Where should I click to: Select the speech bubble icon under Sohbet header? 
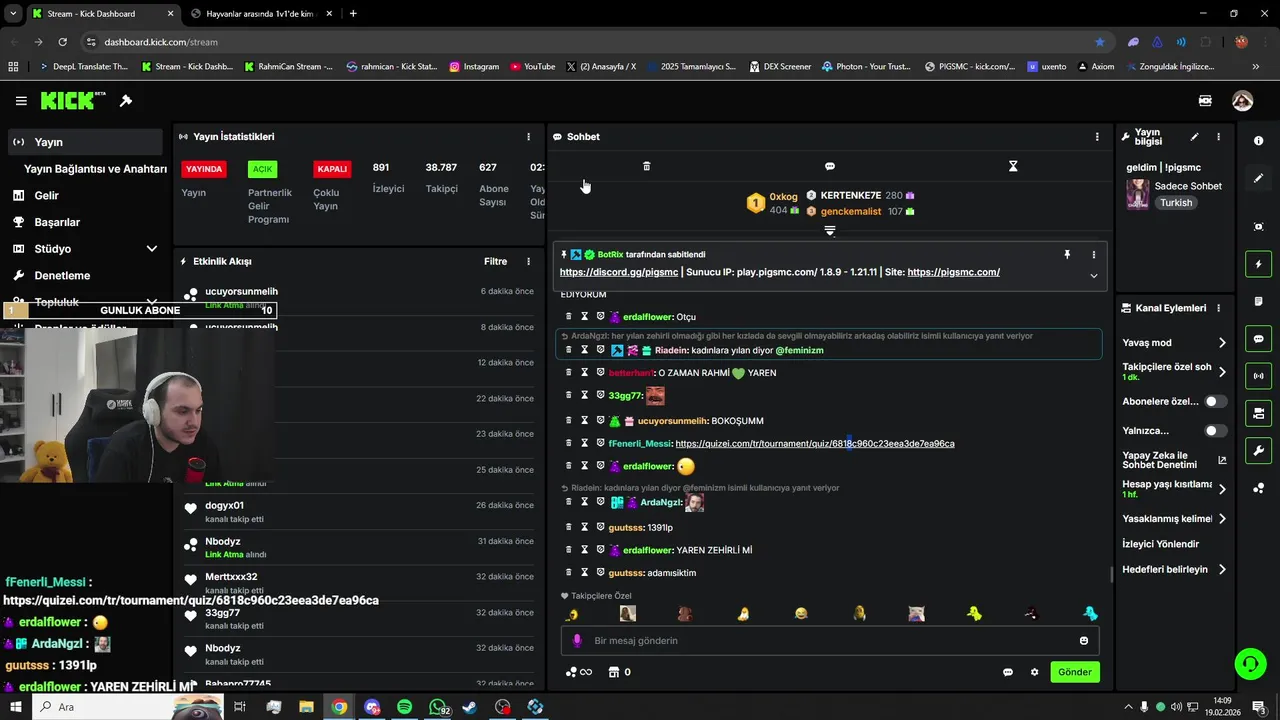829,166
